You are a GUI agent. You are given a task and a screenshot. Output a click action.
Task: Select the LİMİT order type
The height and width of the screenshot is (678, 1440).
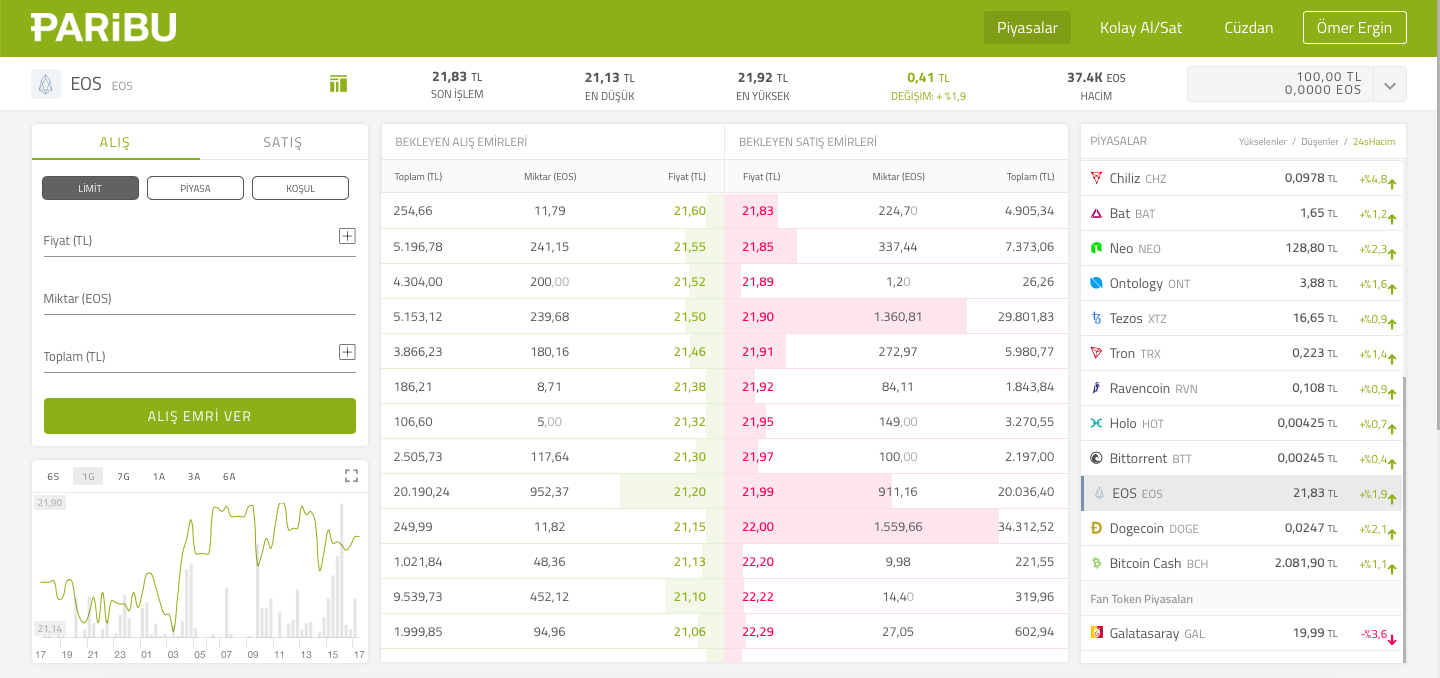click(x=90, y=188)
